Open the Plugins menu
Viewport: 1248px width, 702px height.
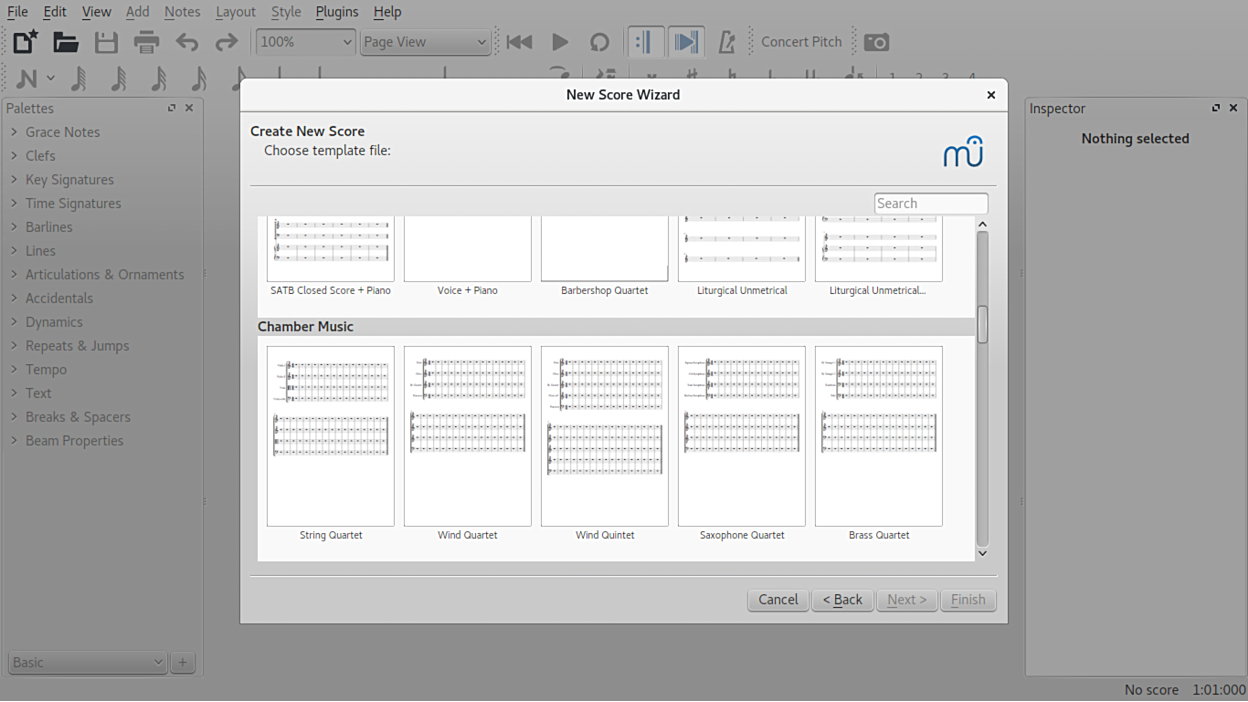click(337, 12)
